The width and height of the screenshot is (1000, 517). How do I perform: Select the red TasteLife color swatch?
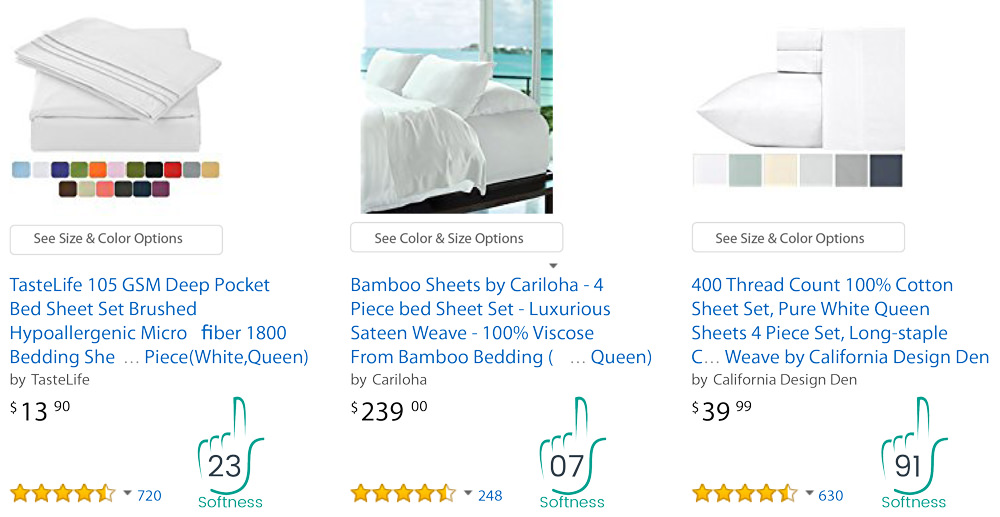click(x=172, y=170)
